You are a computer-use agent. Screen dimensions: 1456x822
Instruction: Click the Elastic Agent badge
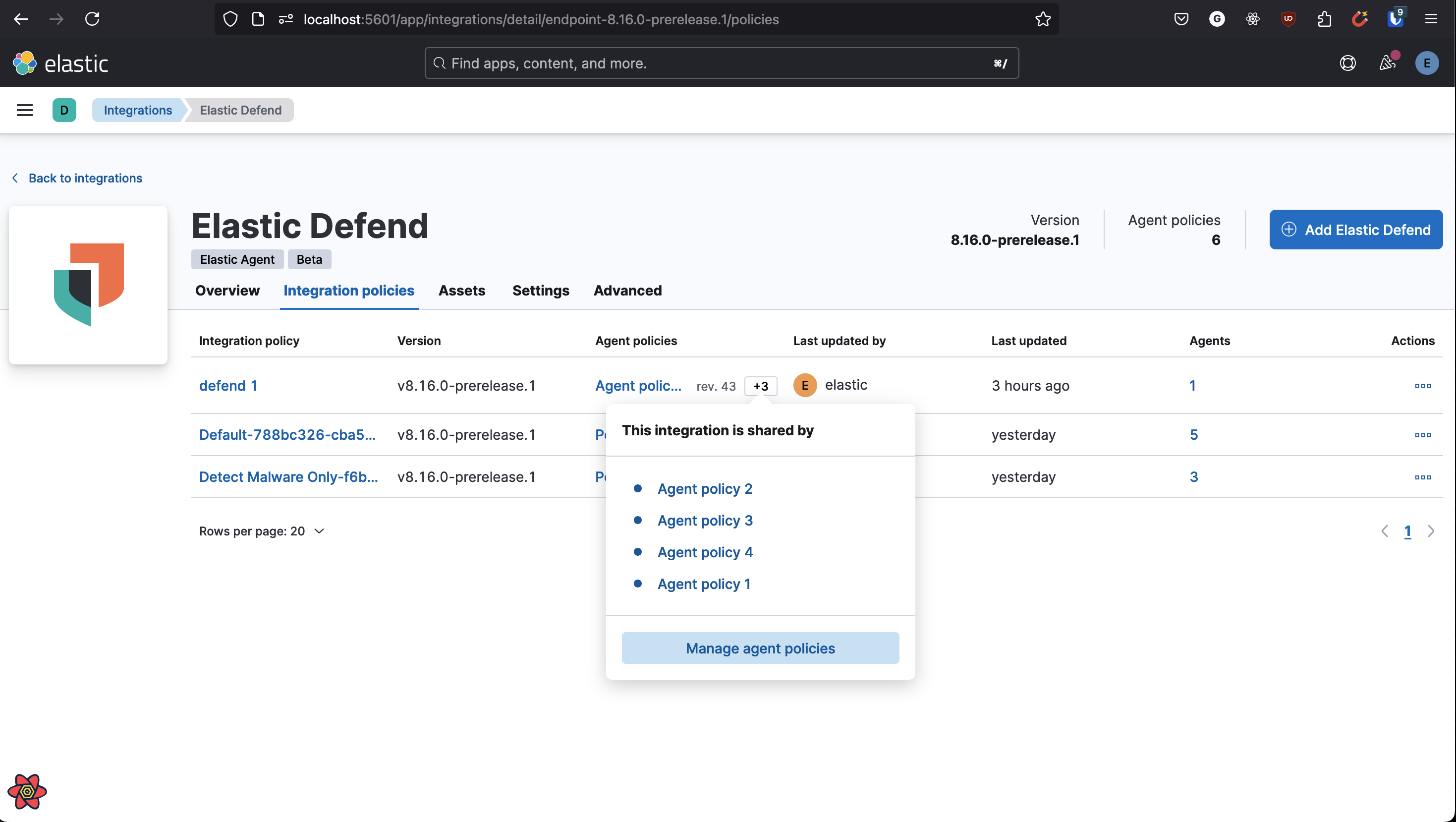point(237,259)
